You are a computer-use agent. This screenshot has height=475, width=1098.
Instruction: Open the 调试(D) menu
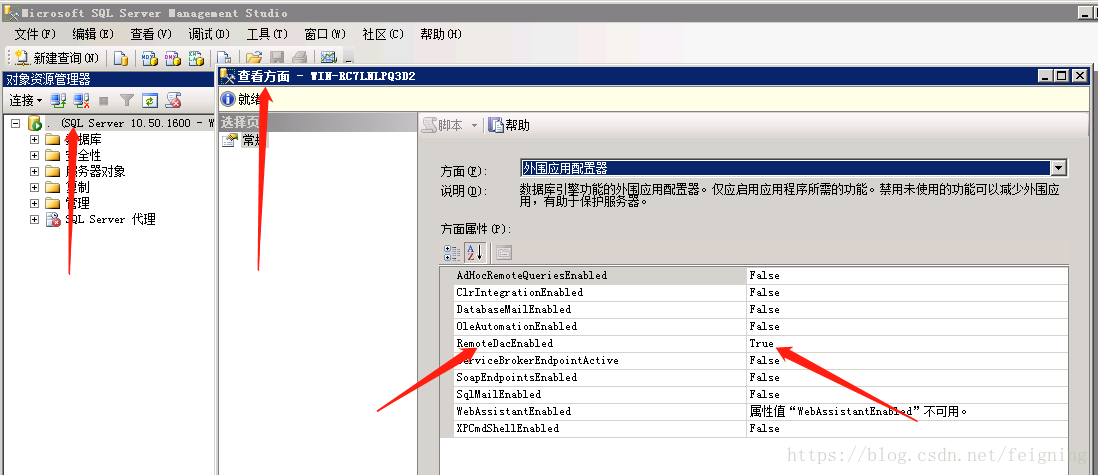(209, 34)
